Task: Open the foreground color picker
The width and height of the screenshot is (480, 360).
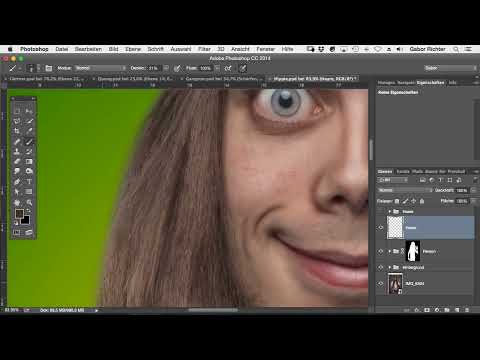Action: pos(19,214)
